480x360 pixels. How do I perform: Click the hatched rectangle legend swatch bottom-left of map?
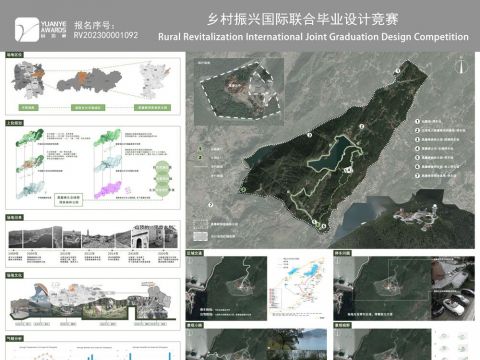200,236
